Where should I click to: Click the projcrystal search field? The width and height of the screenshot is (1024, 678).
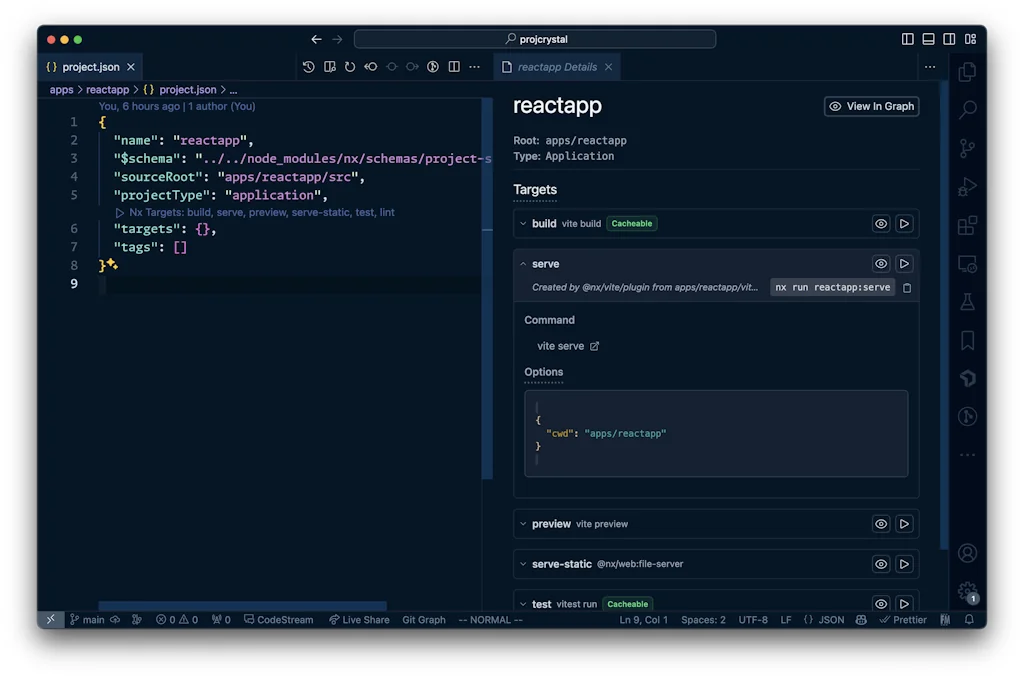535,39
